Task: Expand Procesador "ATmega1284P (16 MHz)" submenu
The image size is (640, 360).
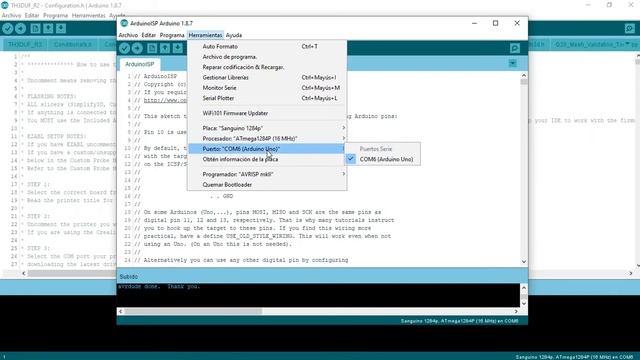Action: pos(267,138)
